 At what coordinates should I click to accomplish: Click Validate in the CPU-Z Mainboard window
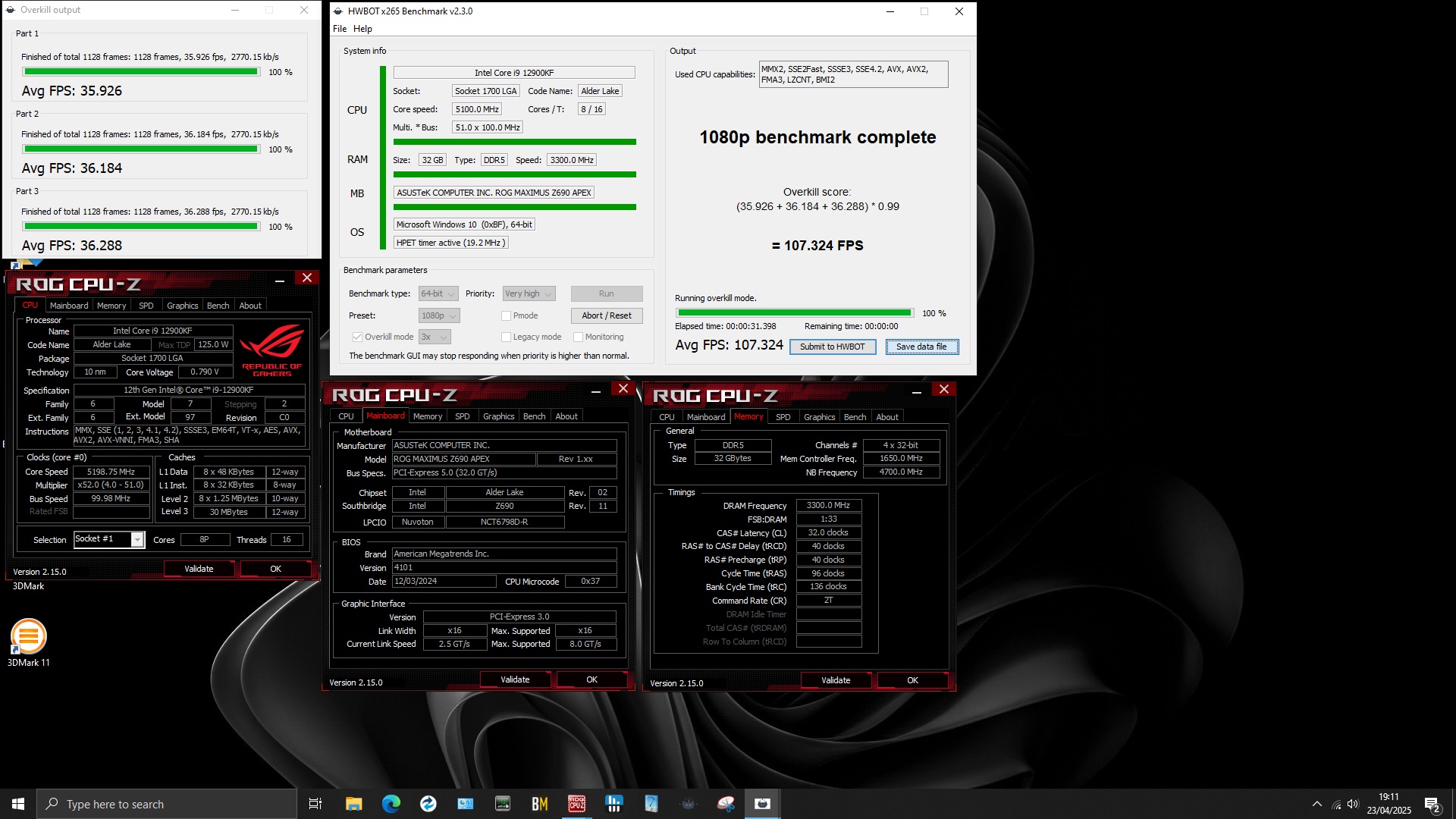tap(515, 680)
